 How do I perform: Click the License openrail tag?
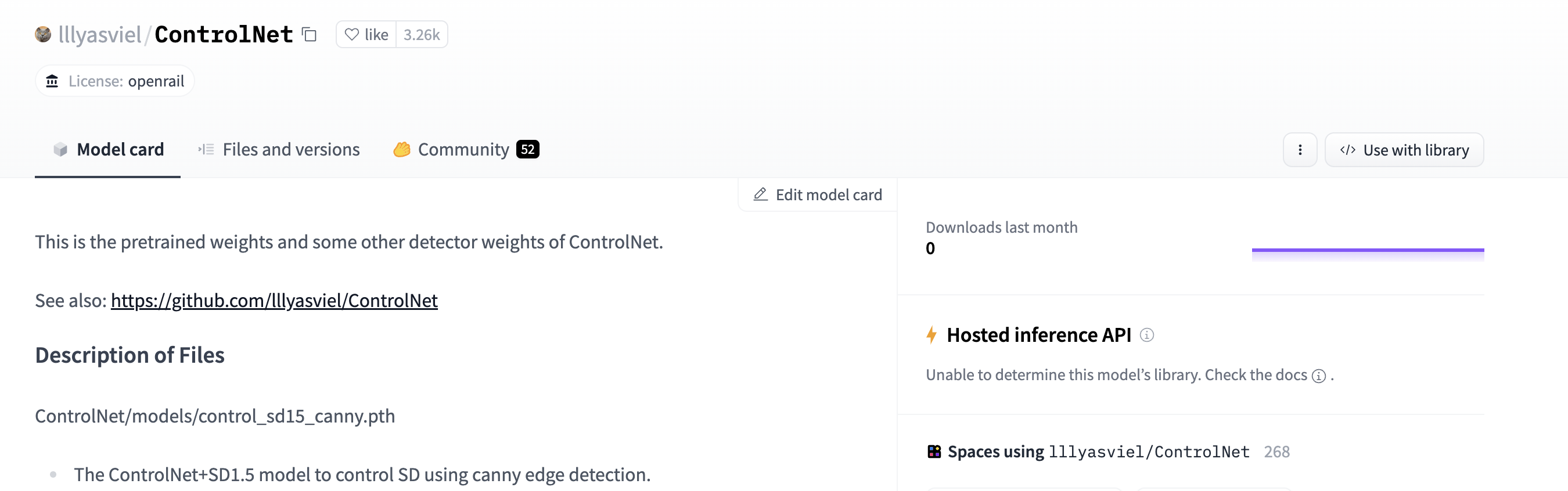coord(115,81)
